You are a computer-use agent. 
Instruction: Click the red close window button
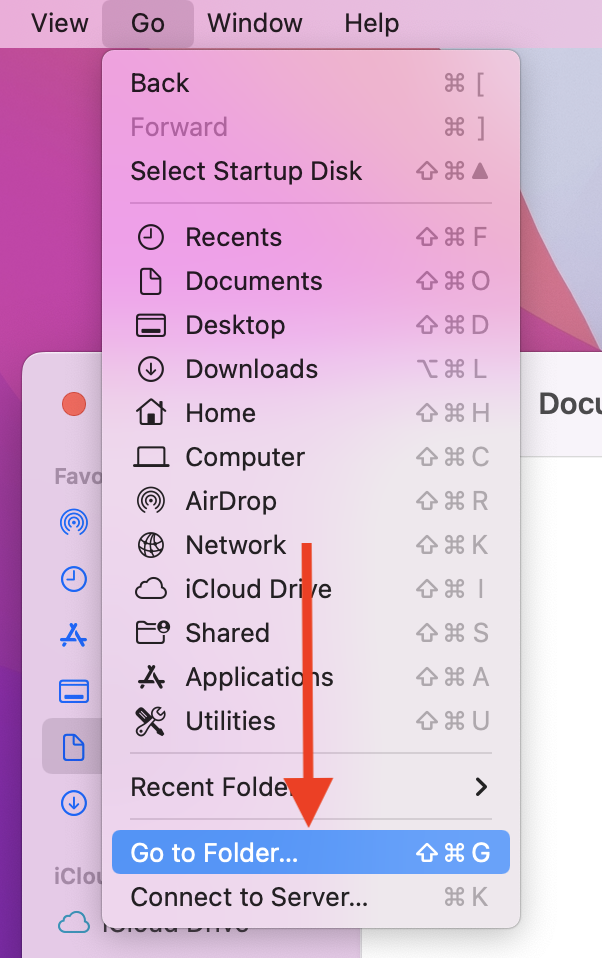pos(74,404)
